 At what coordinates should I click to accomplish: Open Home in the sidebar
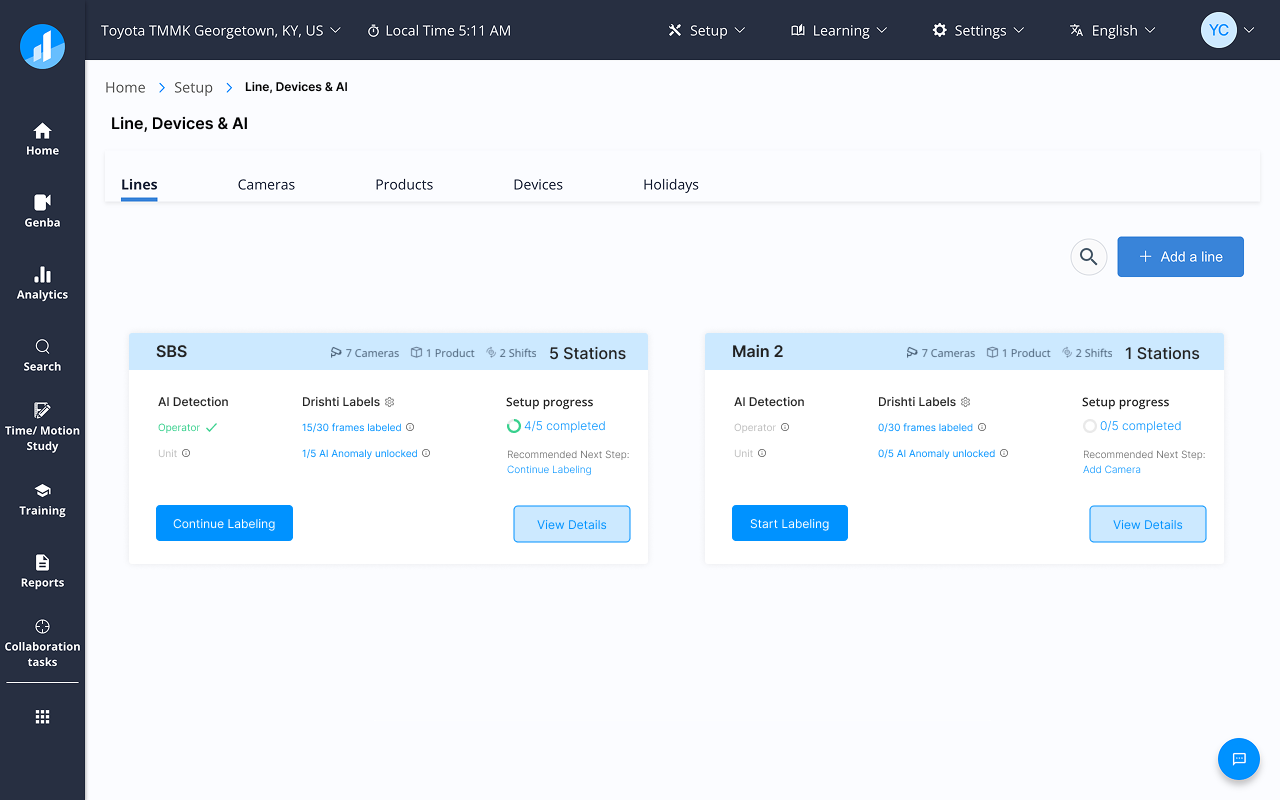pos(42,139)
